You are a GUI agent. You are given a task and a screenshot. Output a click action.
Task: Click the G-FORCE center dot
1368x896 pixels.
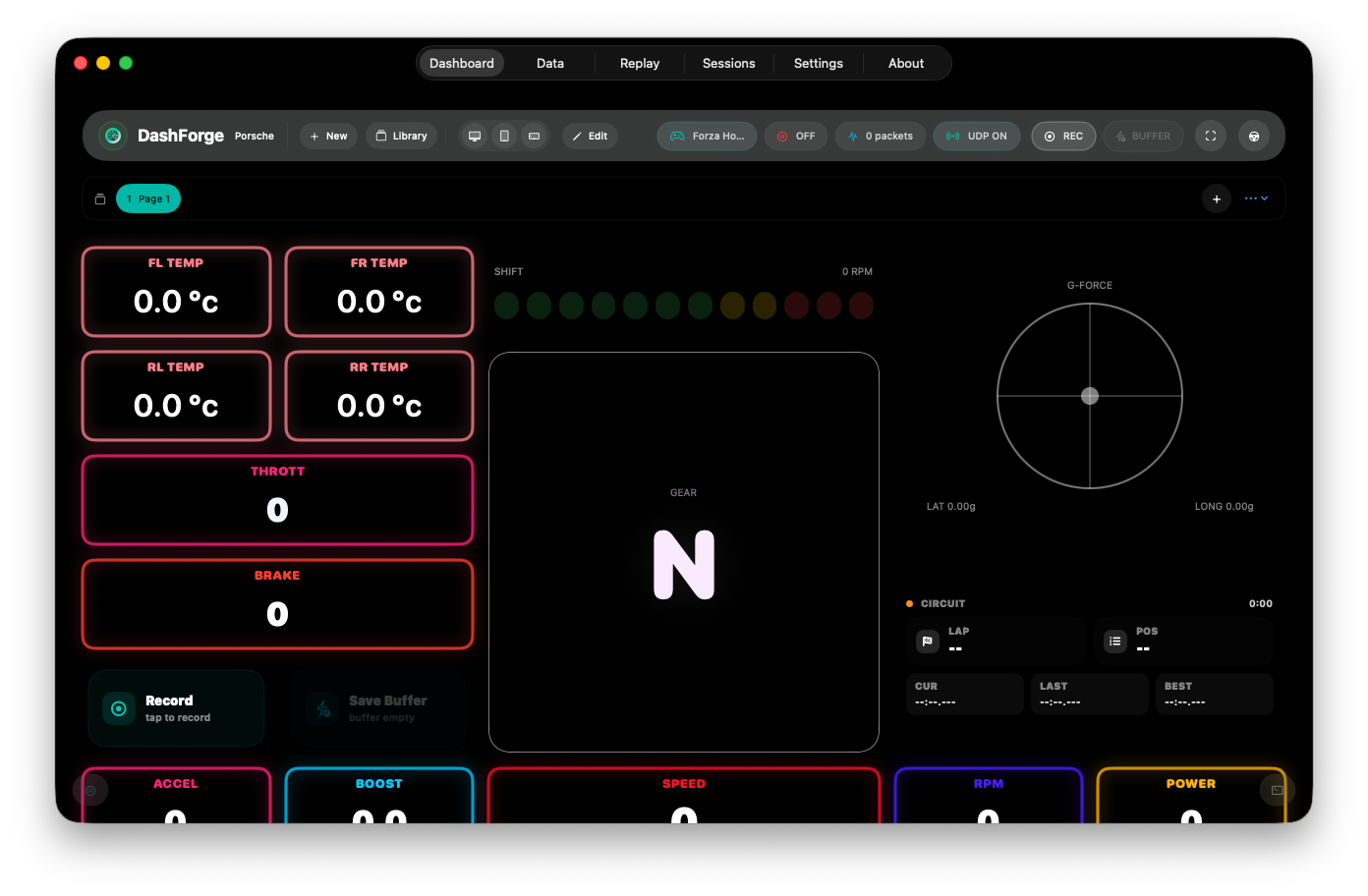tap(1090, 396)
